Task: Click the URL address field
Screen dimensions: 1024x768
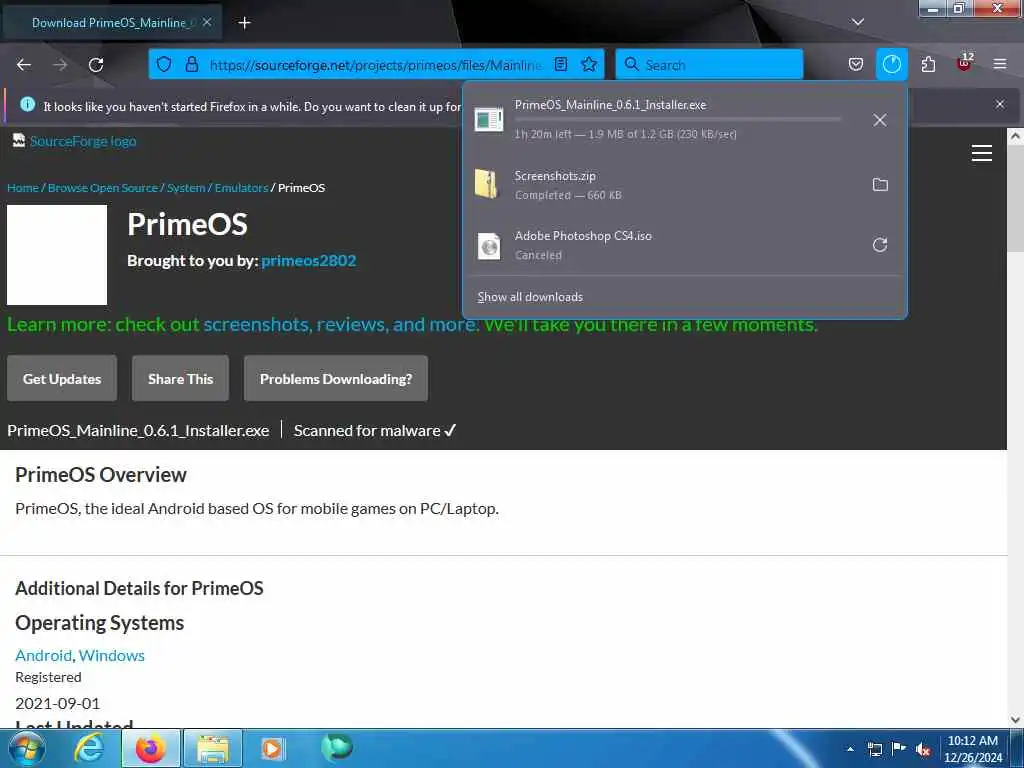Action: click(x=376, y=65)
